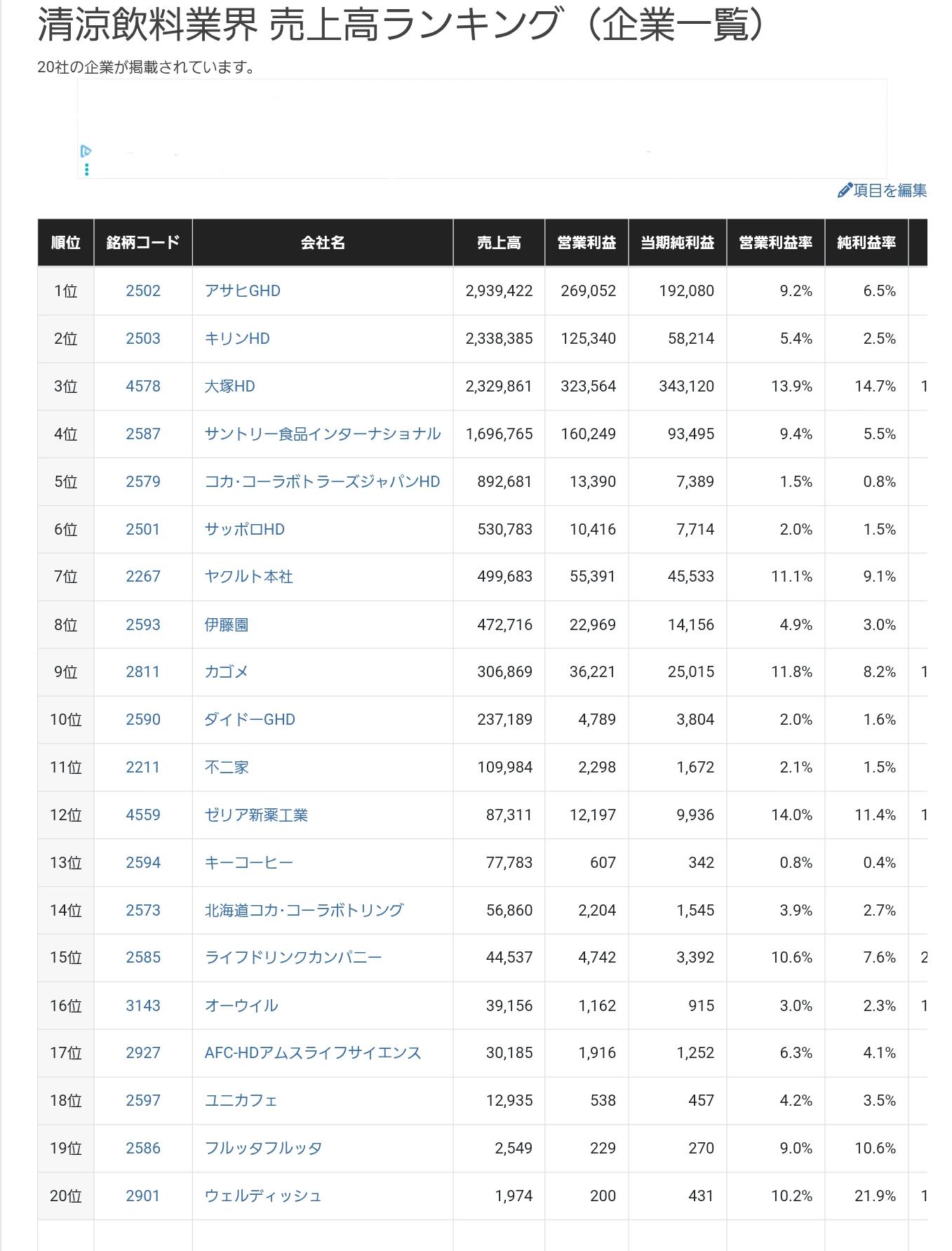
Task: Click the 純利益率 column header
Action: pyautogui.click(x=866, y=243)
